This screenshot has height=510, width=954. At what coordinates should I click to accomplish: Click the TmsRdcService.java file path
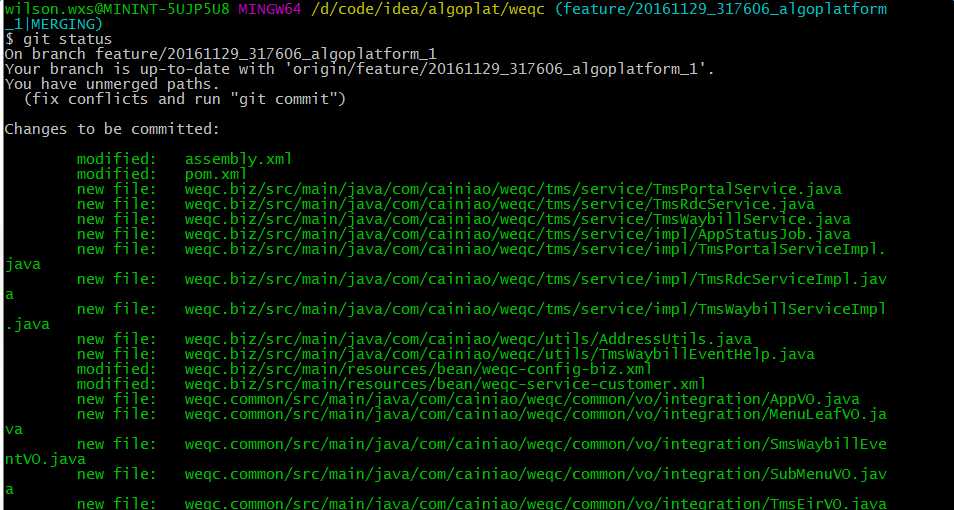coord(500,204)
